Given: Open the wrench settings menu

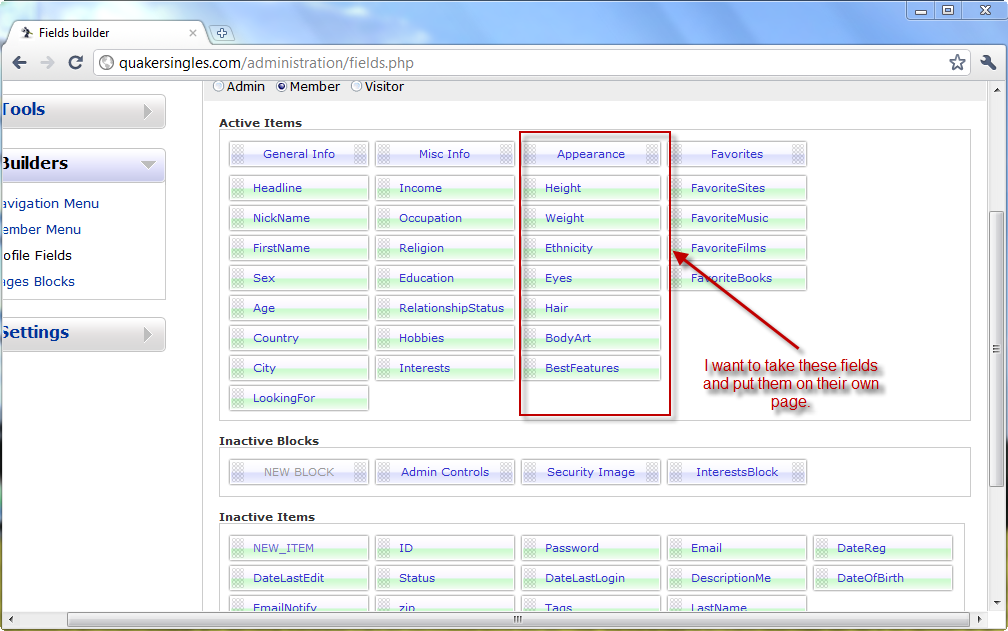Looking at the screenshot, I should [x=988, y=63].
